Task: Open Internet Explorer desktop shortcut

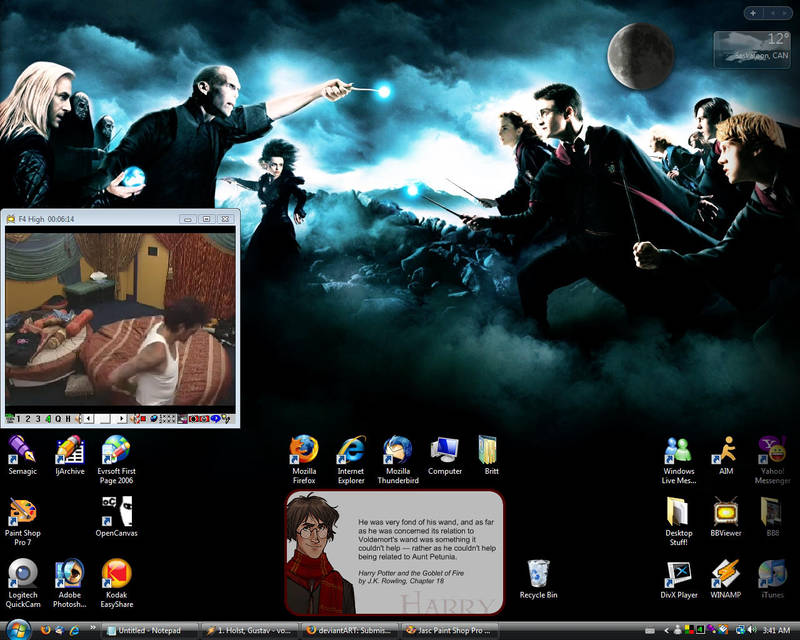Action: point(351,459)
